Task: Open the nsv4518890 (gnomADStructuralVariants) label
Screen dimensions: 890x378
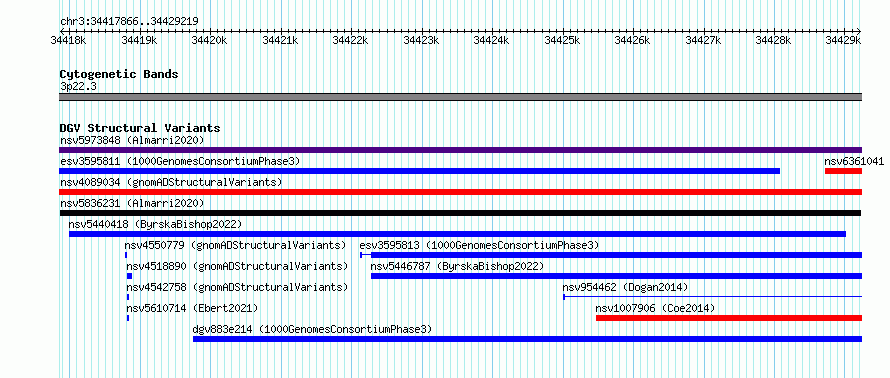Action: tap(237, 266)
